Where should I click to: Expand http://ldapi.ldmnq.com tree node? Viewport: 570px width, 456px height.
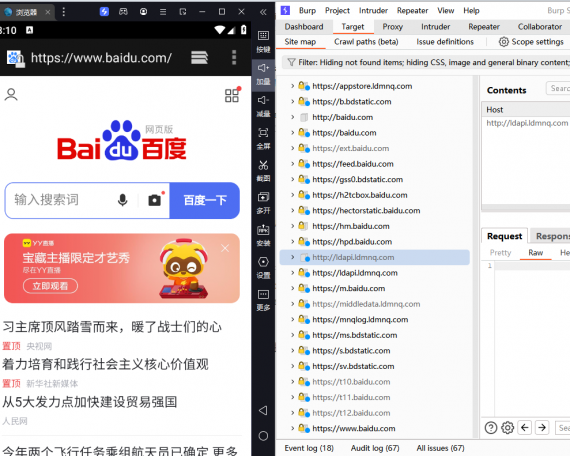coord(293,257)
